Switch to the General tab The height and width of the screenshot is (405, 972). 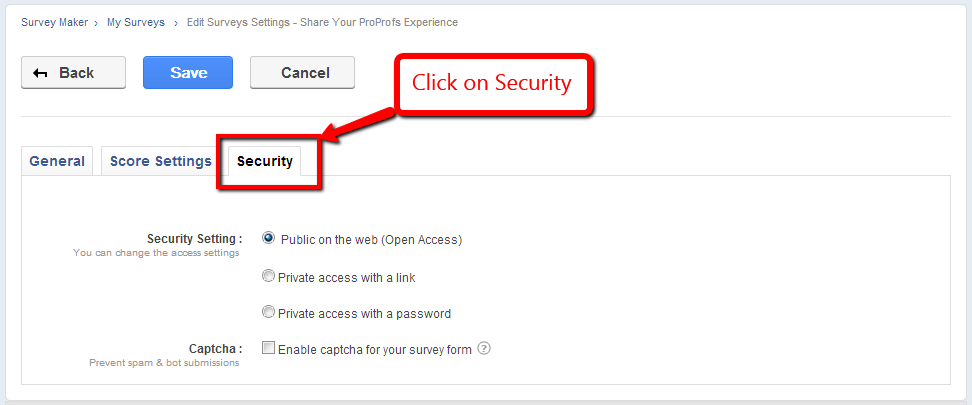[x=57, y=161]
